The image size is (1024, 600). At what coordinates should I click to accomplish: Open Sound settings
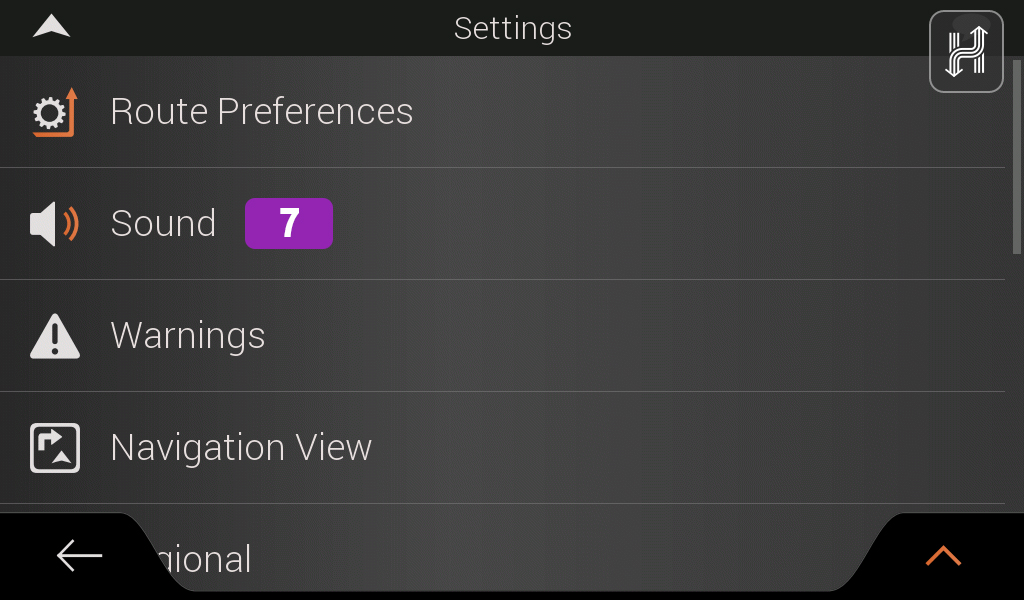502,224
